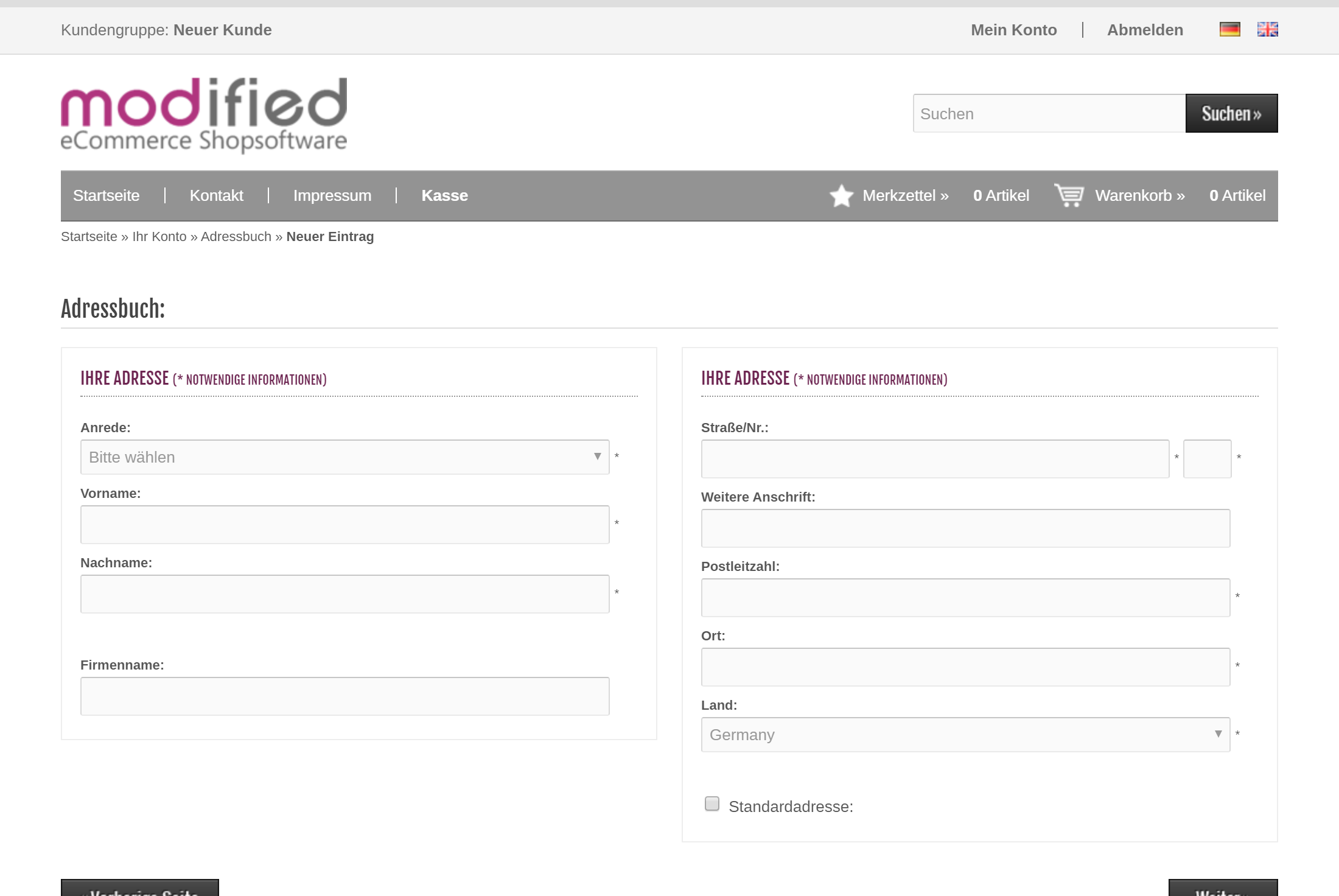Go to Kasse in navigation bar
The width and height of the screenshot is (1339, 896).
(x=444, y=195)
